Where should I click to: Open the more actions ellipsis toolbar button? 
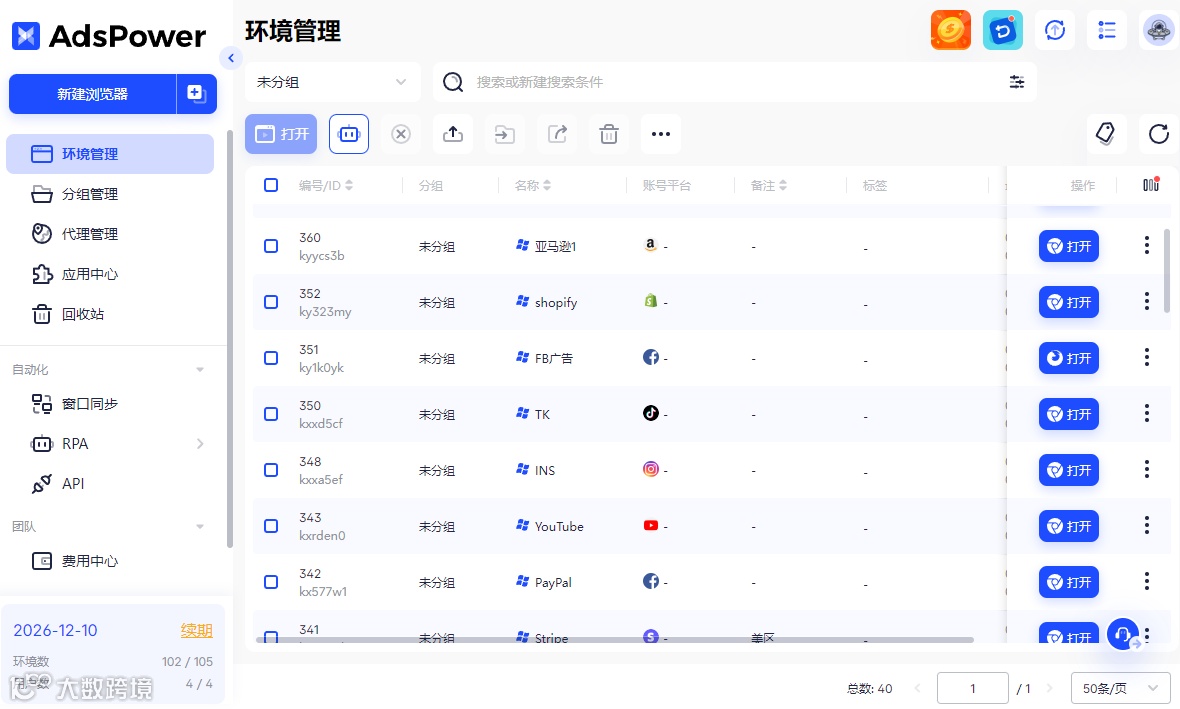661,134
